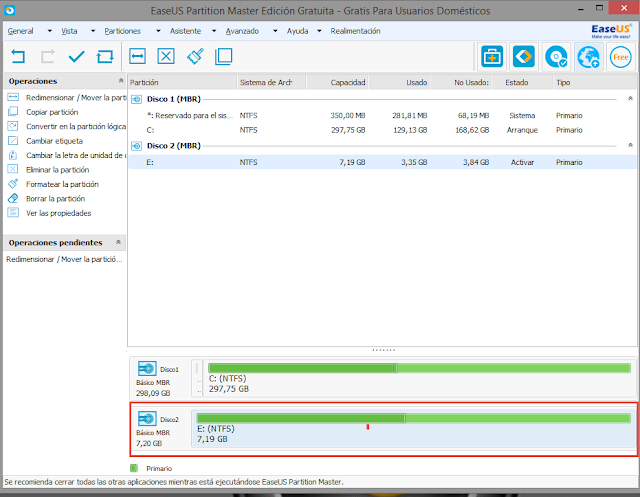Viewport: 640px width, 497px height.
Task: Refresh disk information using toolbar icon
Action: (x=105, y=56)
